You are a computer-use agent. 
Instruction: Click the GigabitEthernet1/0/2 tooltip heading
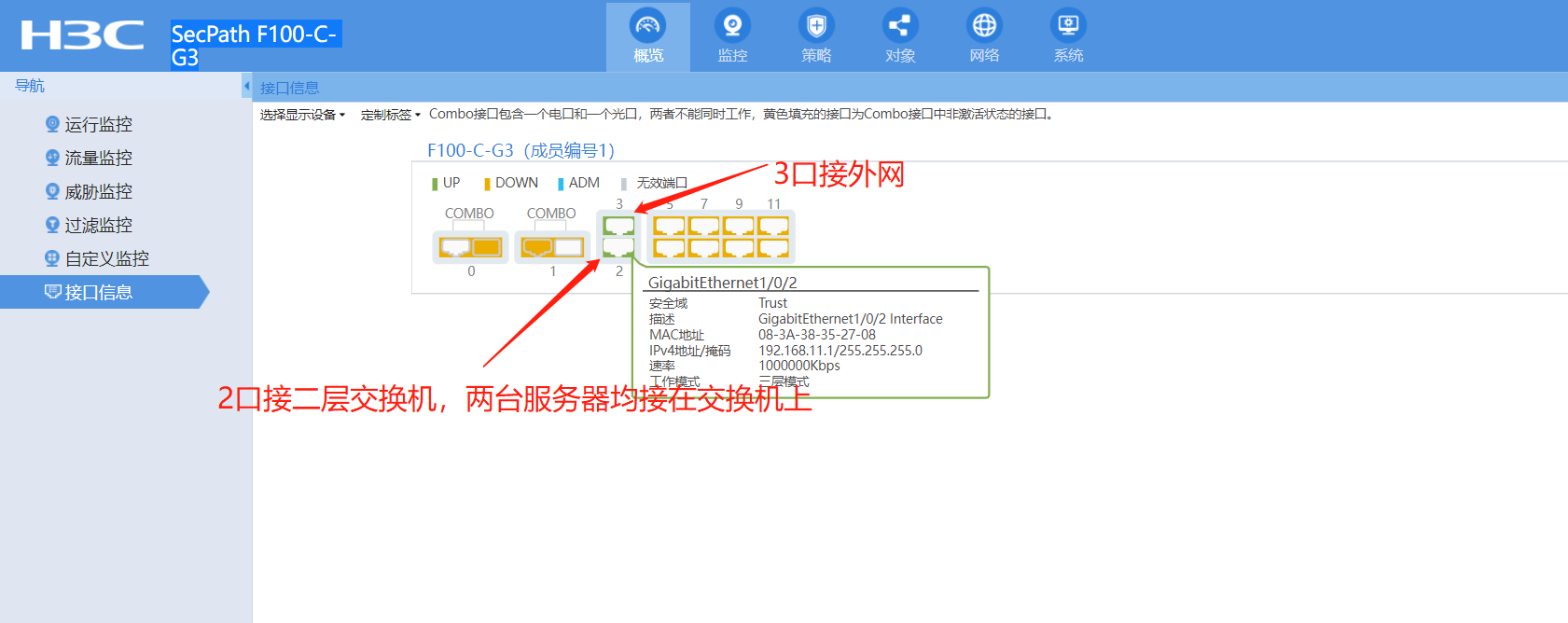[722, 283]
